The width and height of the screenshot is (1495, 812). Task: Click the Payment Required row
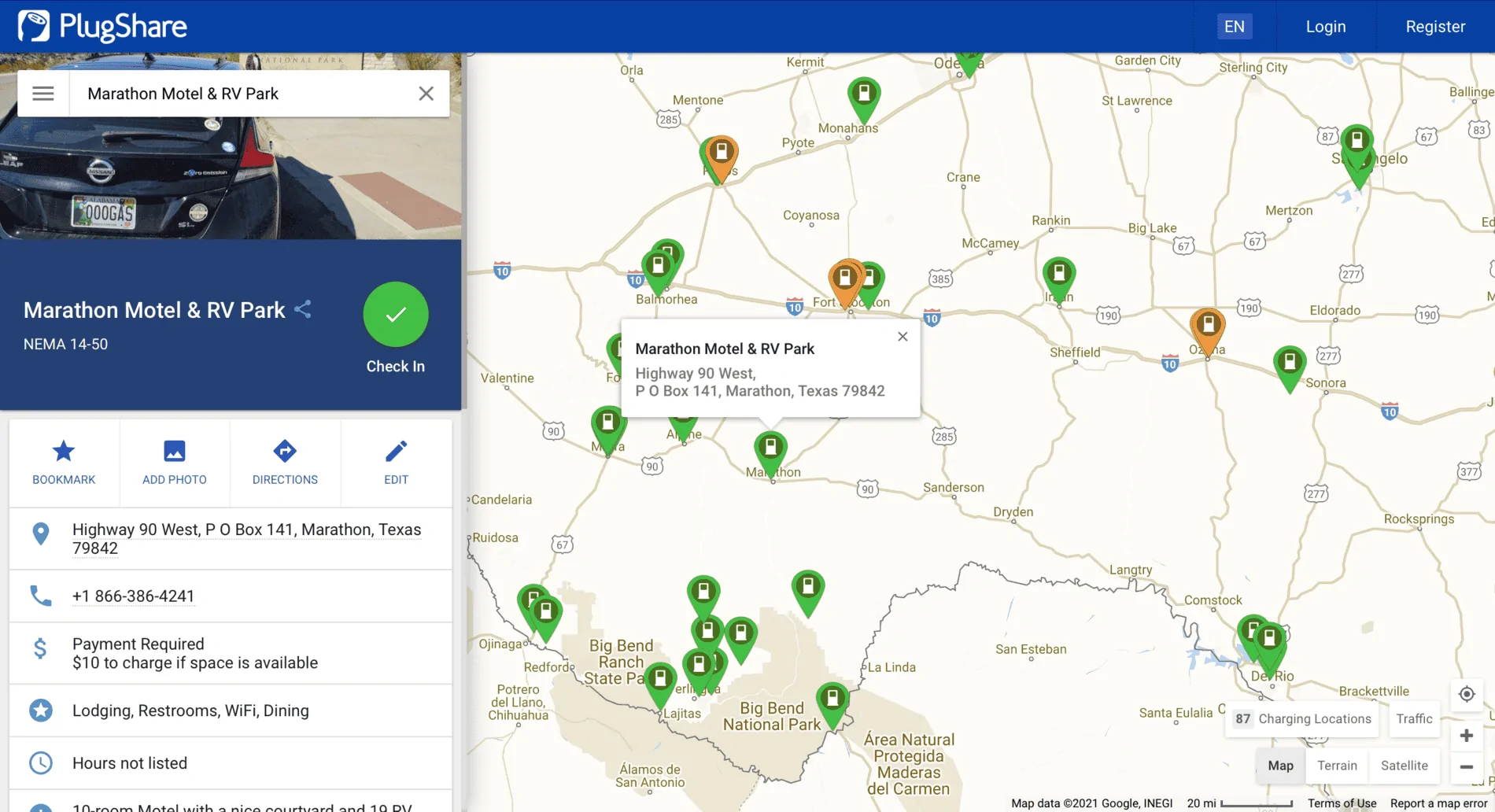231,653
